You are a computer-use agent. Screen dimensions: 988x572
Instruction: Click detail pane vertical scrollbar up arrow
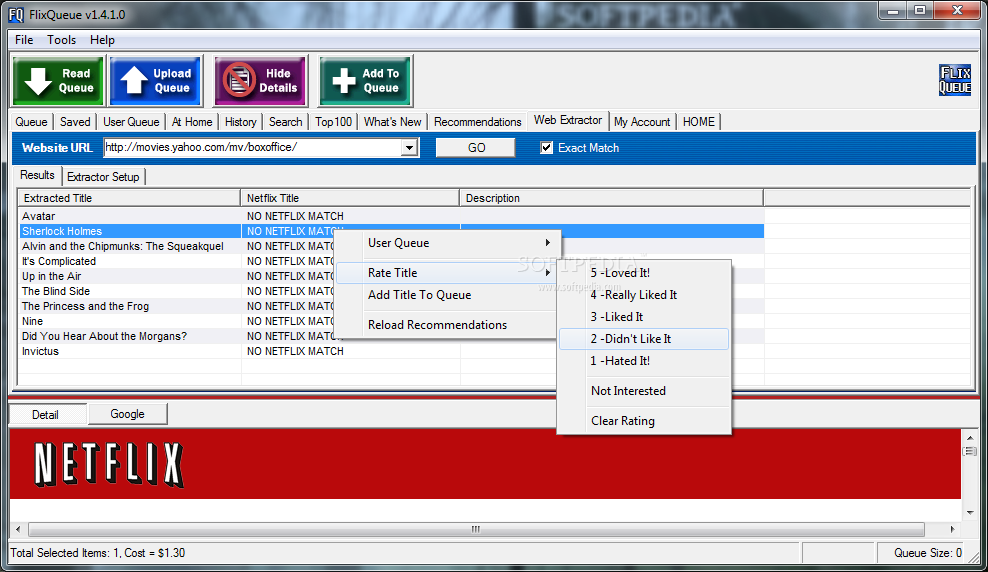pos(970,437)
